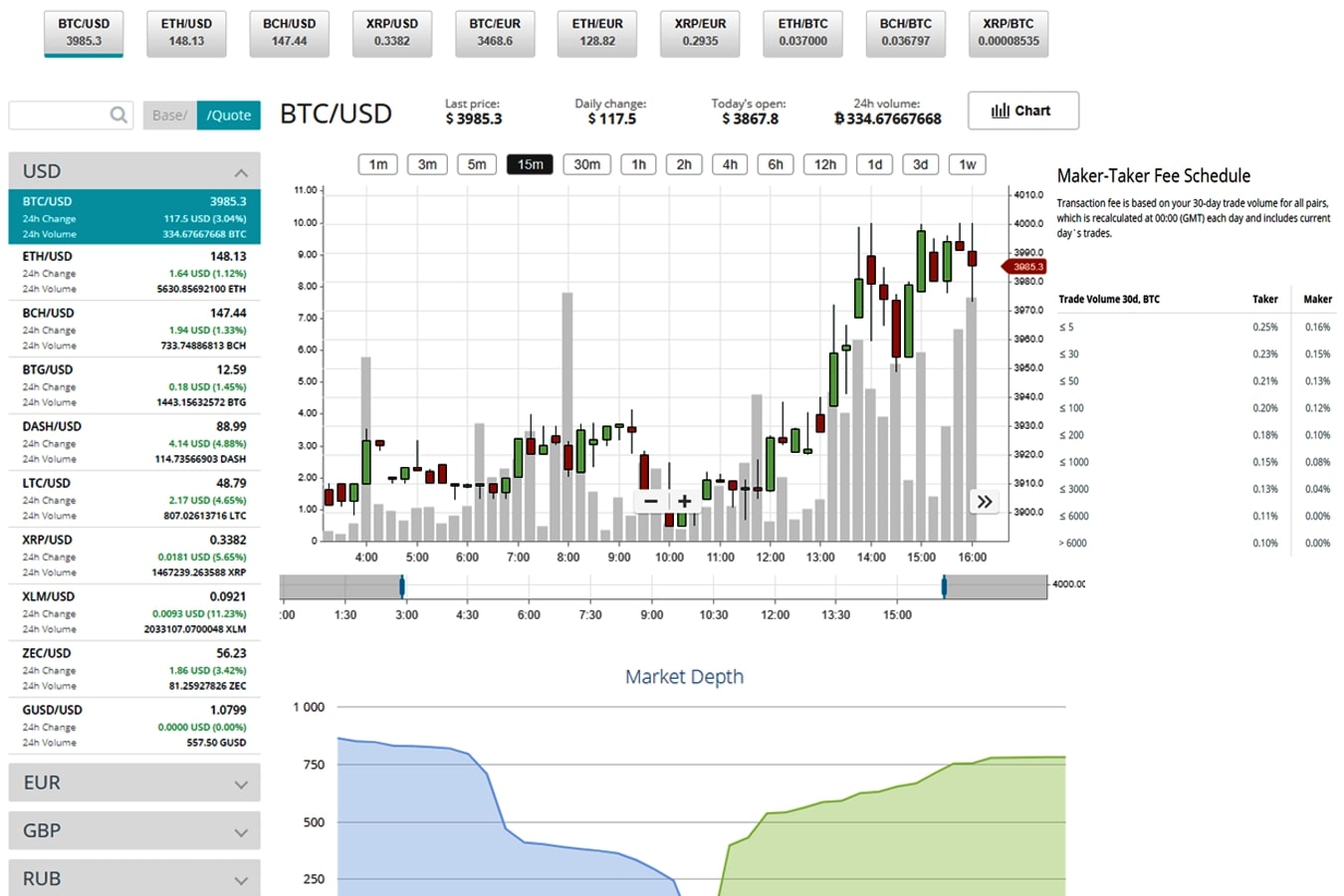Zoom out chart with minus icon
This screenshot has height=896, width=1344.
point(651,501)
